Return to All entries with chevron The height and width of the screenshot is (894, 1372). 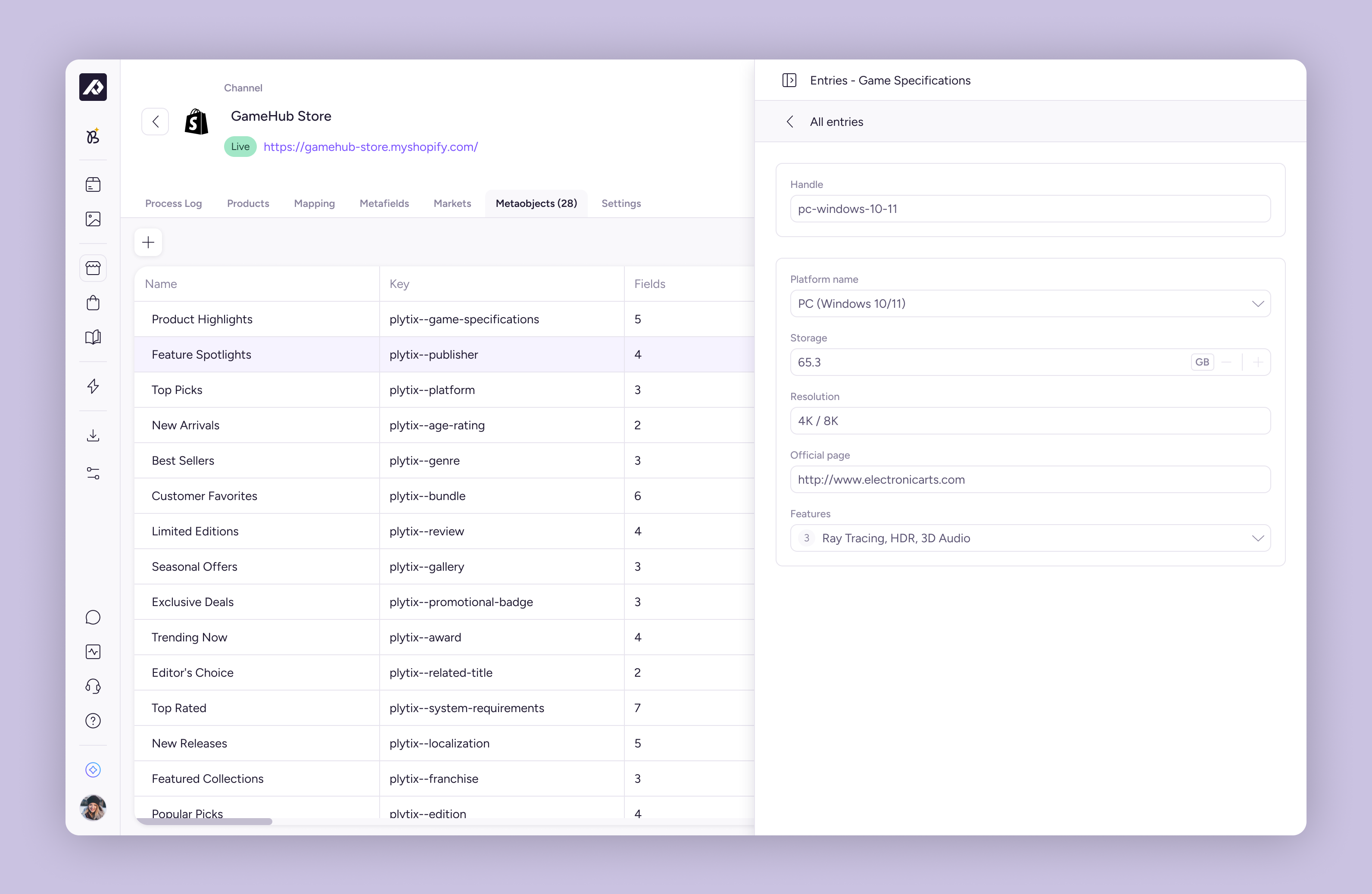click(x=790, y=122)
